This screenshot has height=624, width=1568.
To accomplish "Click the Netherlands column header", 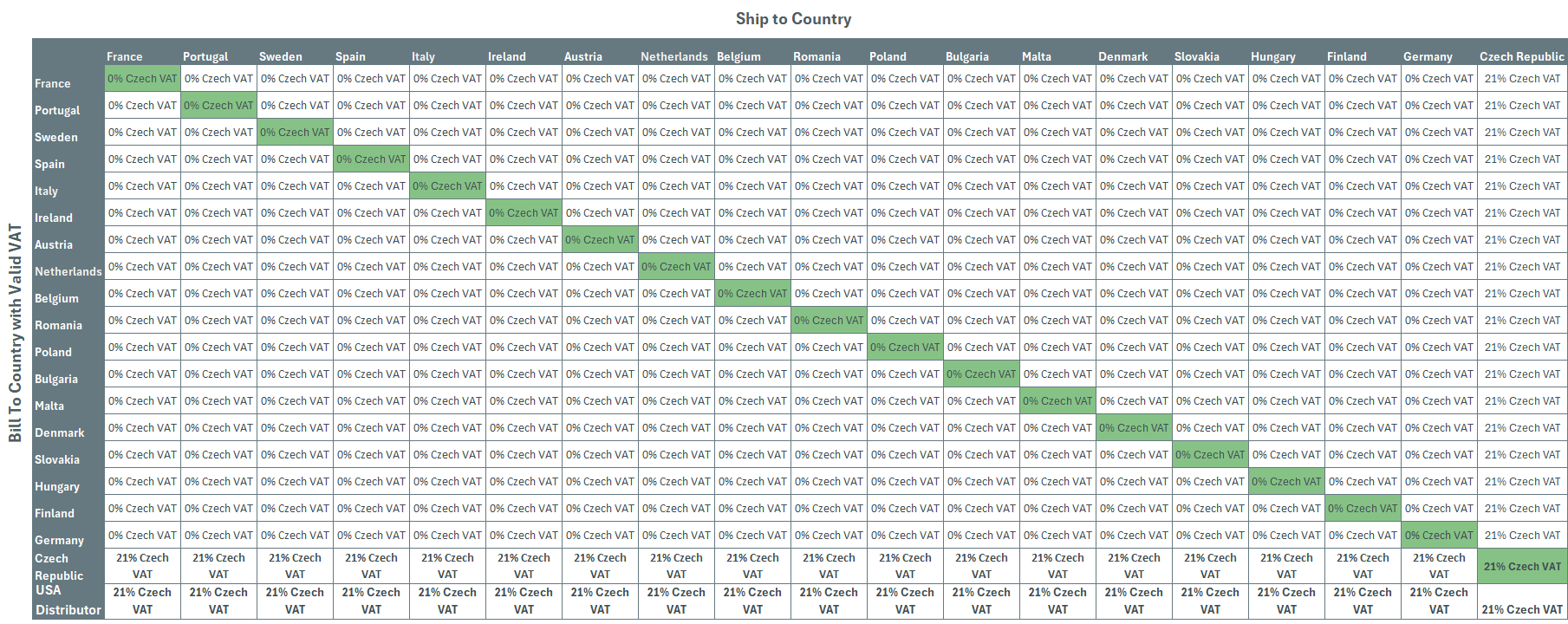I will pos(674,56).
